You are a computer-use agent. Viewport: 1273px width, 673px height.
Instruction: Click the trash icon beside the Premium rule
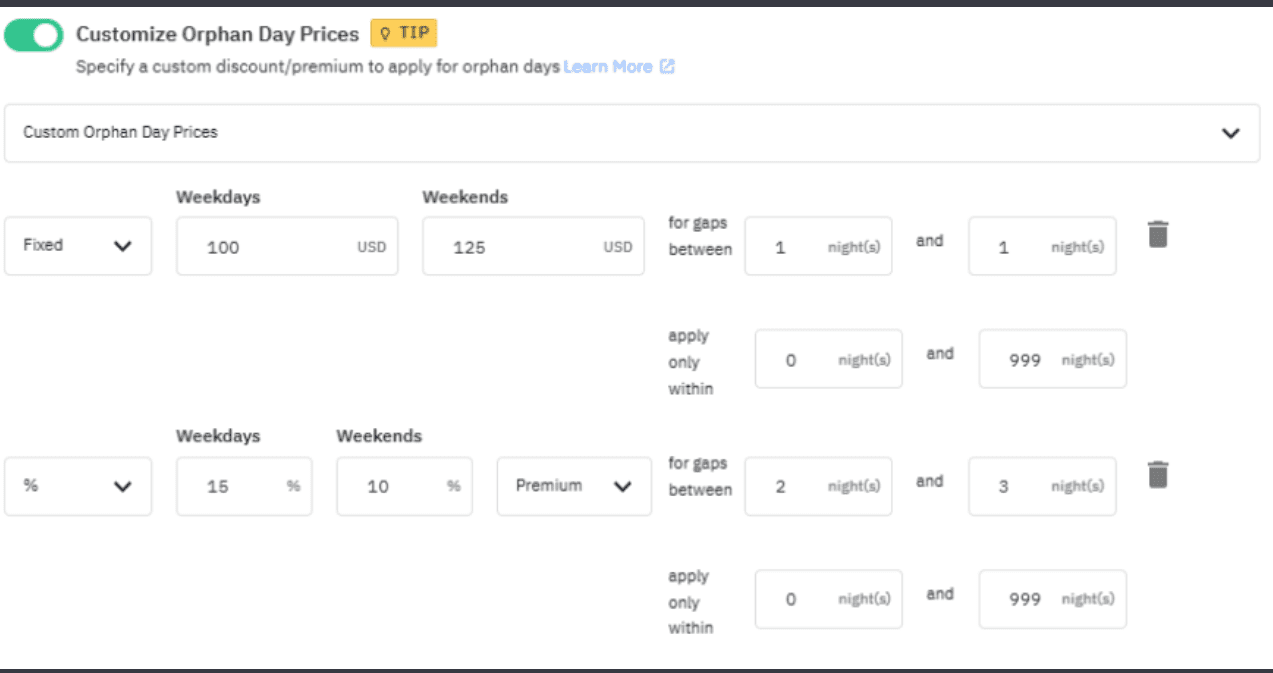pos(1157,476)
